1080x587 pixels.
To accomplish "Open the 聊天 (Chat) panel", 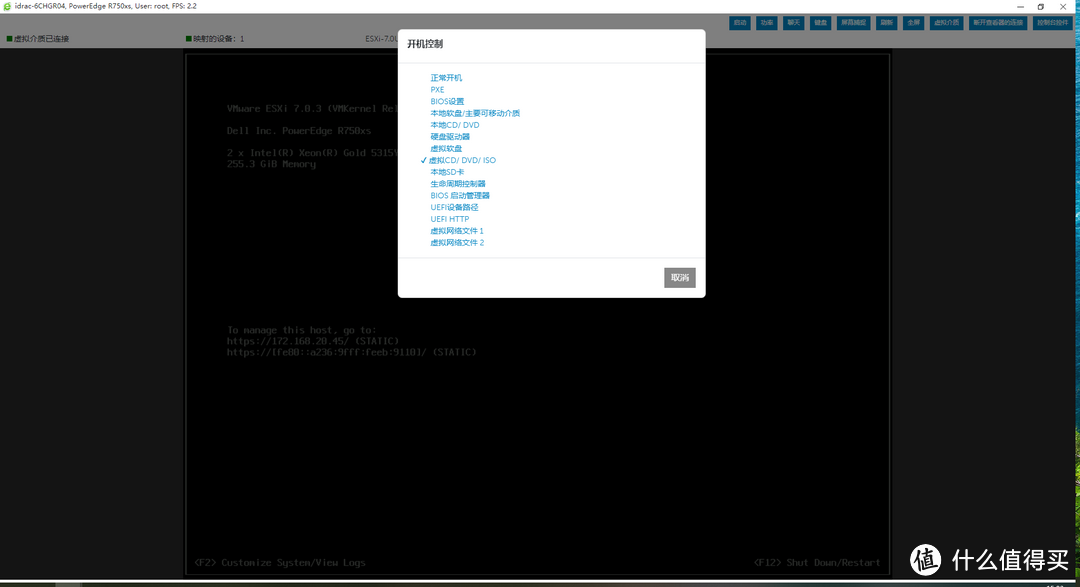I will (x=794, y=22).
